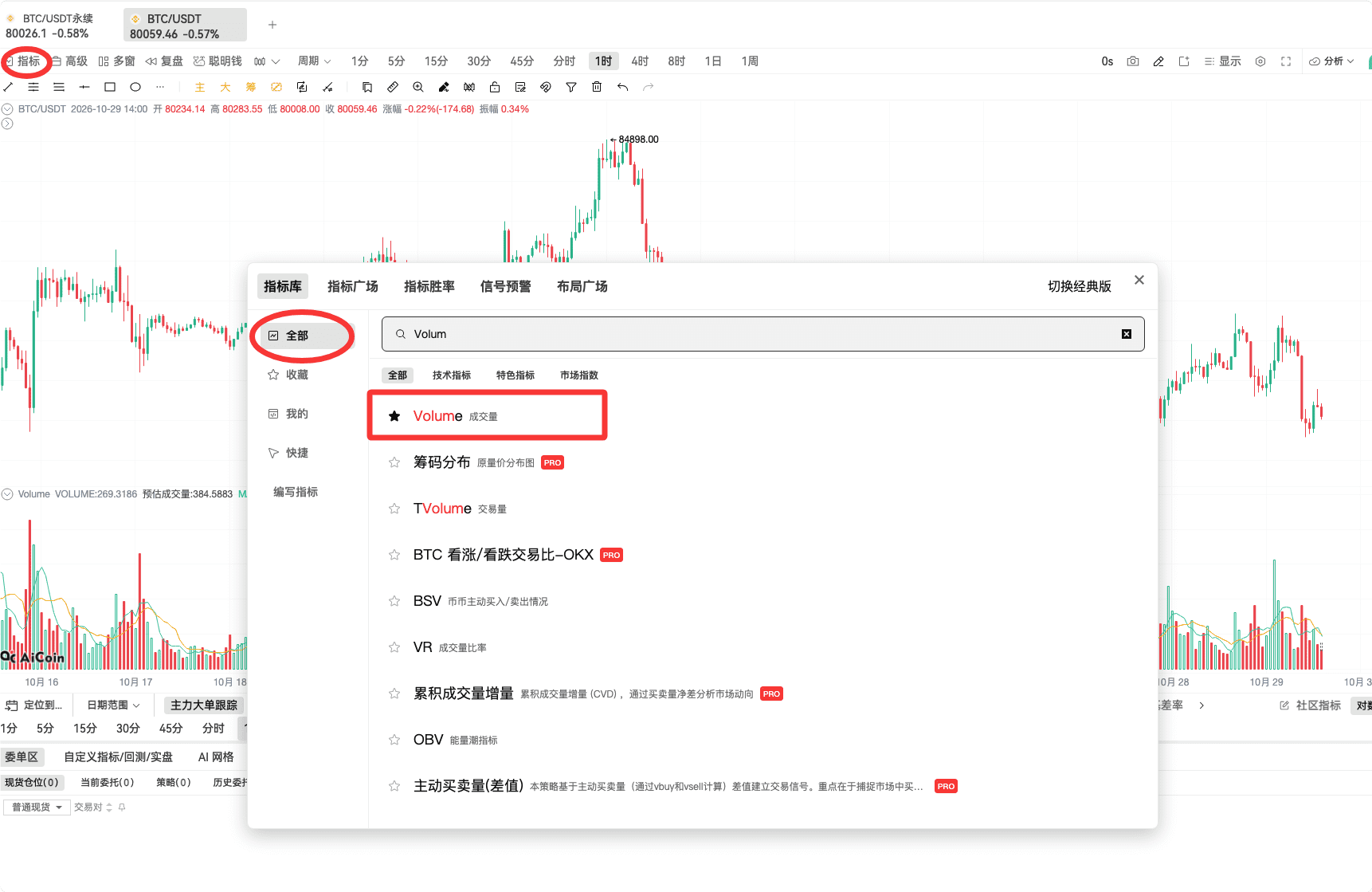
Task: Click the 主力大单跟踪 button
Action: (x=204, y=705)
